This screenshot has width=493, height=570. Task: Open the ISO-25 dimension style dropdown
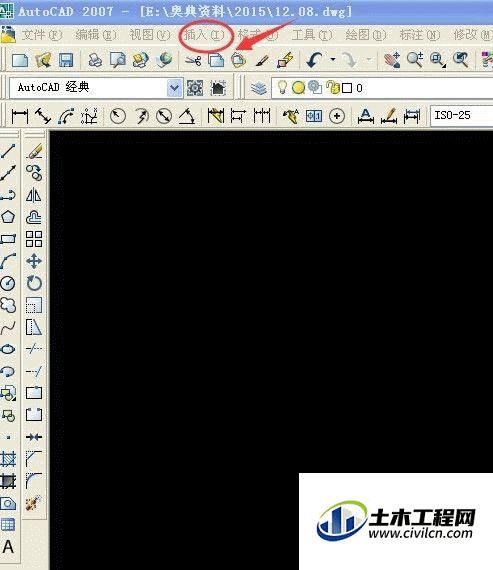pyautogui.click(x=462, y=116)
